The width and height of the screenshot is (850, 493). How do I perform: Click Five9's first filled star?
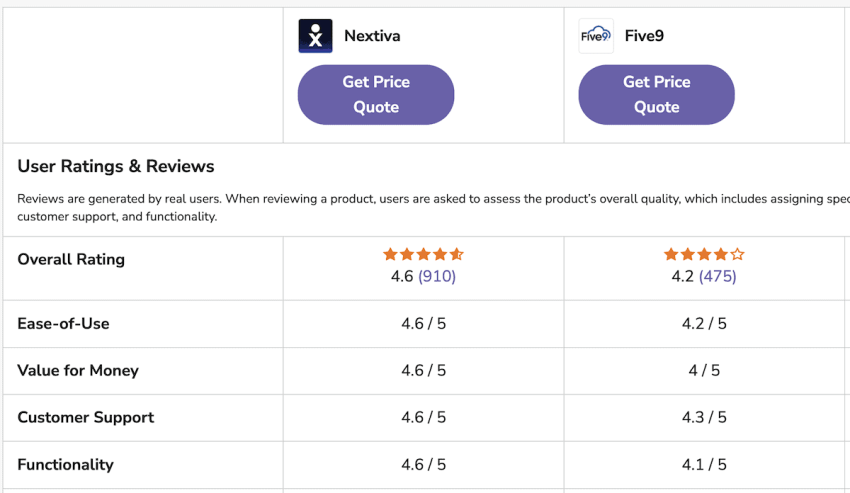(x=671, y=254)
